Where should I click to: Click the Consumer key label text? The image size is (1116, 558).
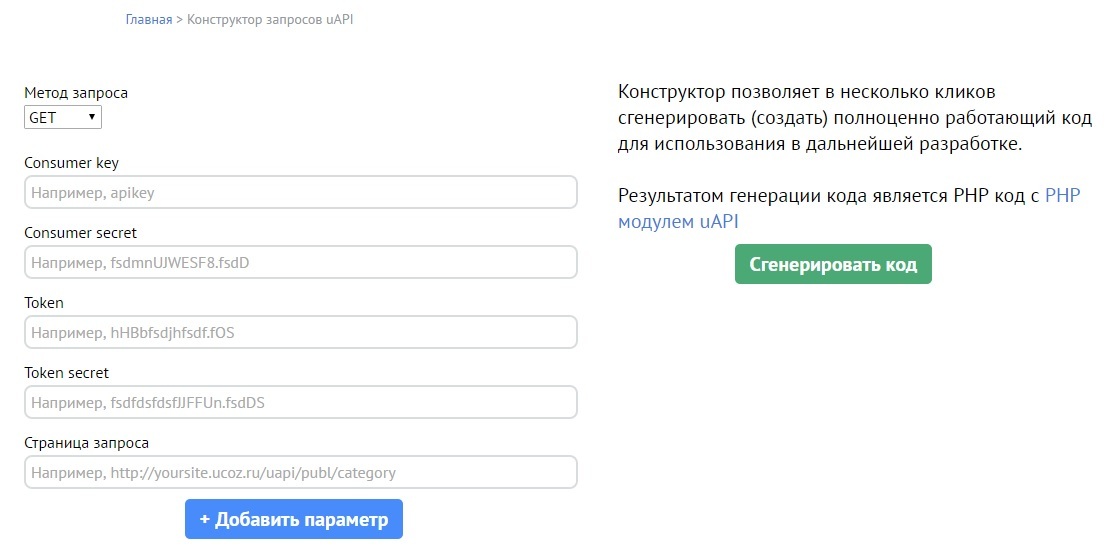click(x=71, y=163)
